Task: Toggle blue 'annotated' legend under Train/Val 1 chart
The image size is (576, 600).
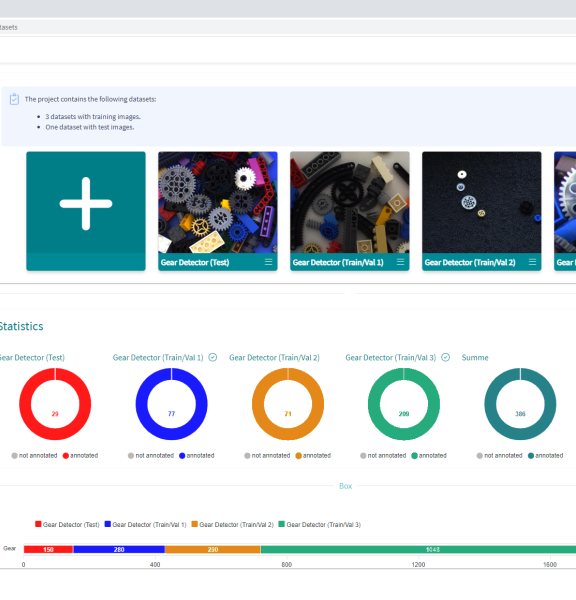Action: tap(197, 456)
